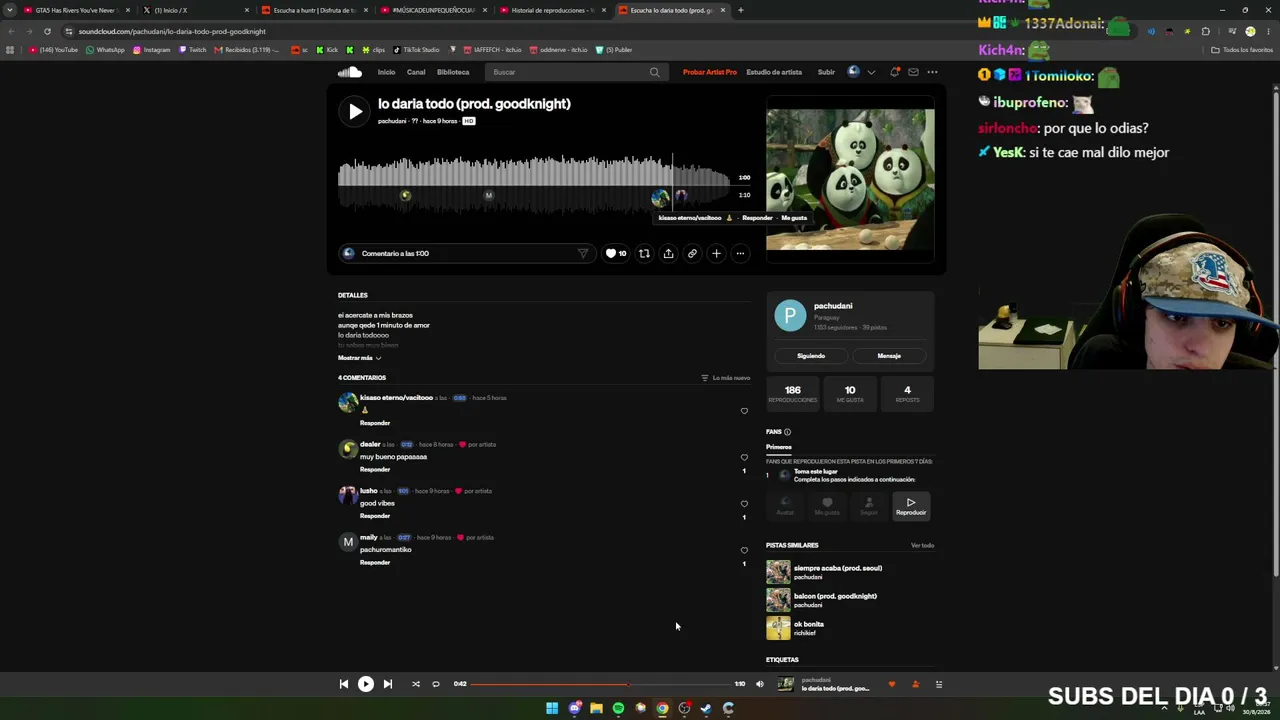Click 'Ver todo' for similar tracks

(922, 546)
